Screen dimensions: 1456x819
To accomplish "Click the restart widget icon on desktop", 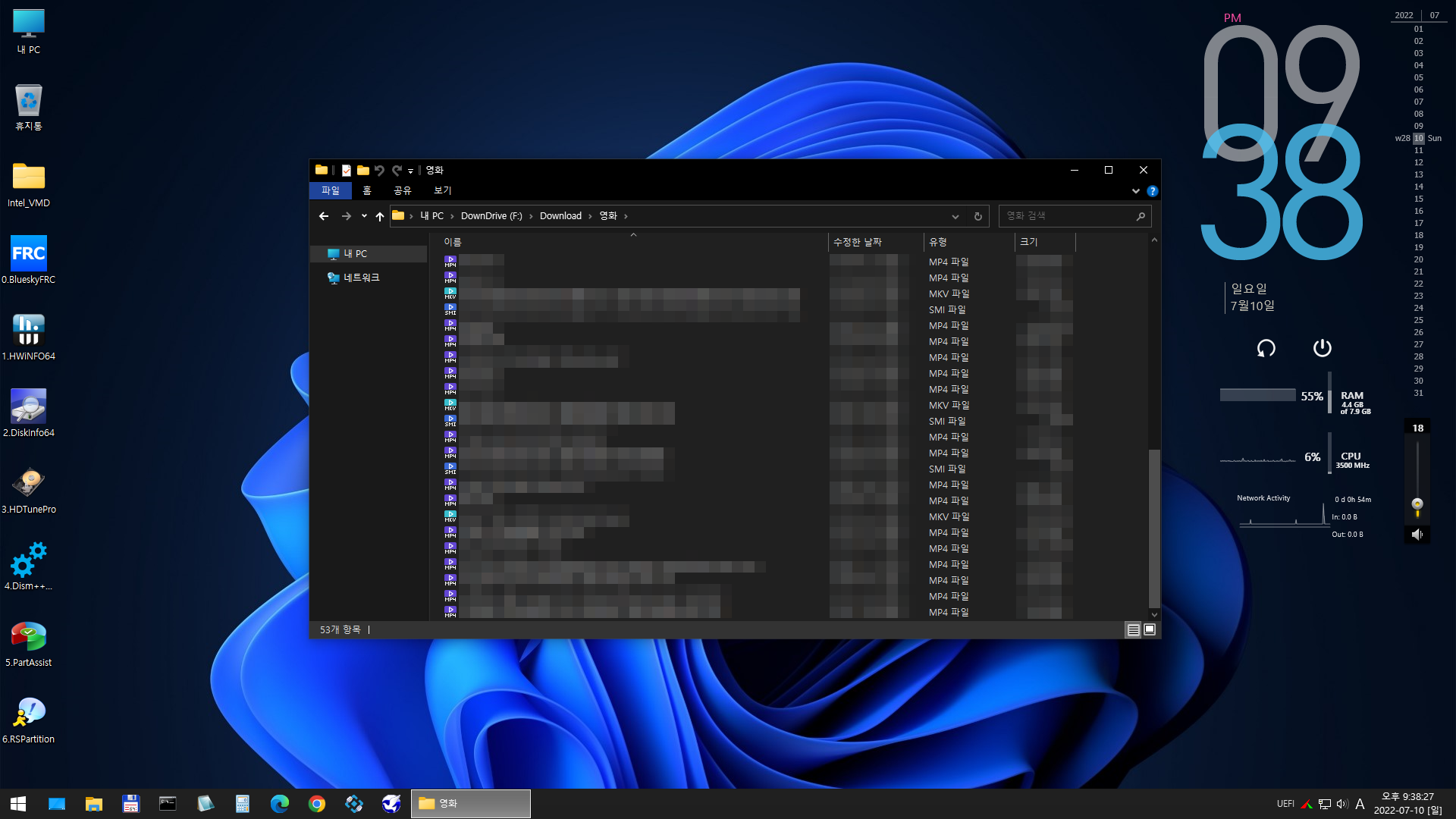I will [1266, 348].
